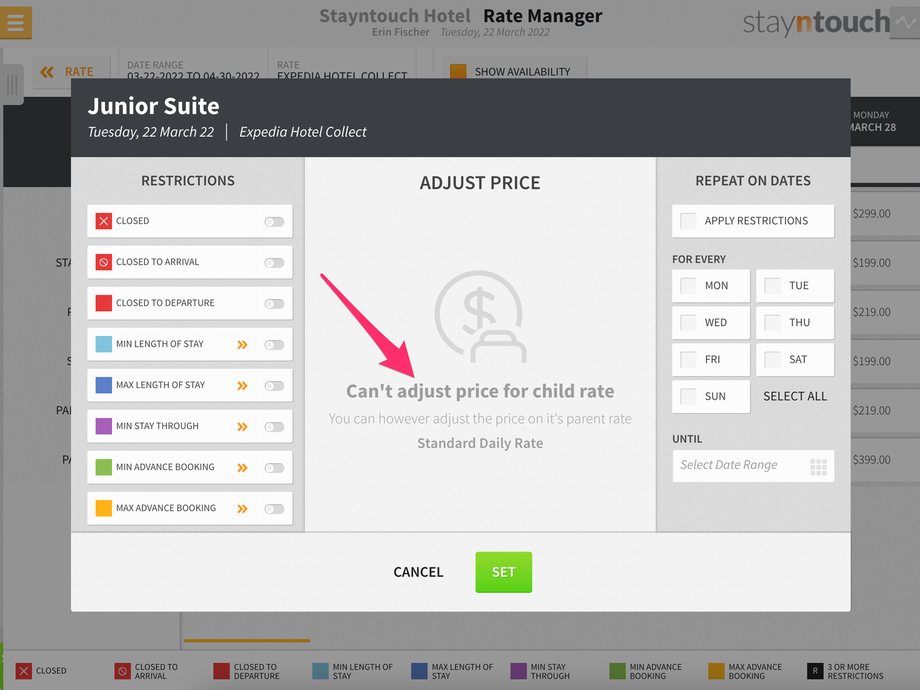The width and height of the screenshot is (920, 690).
Task: Click the analytics graph icon by the stayntouch logo
Action: click(905, 22)
